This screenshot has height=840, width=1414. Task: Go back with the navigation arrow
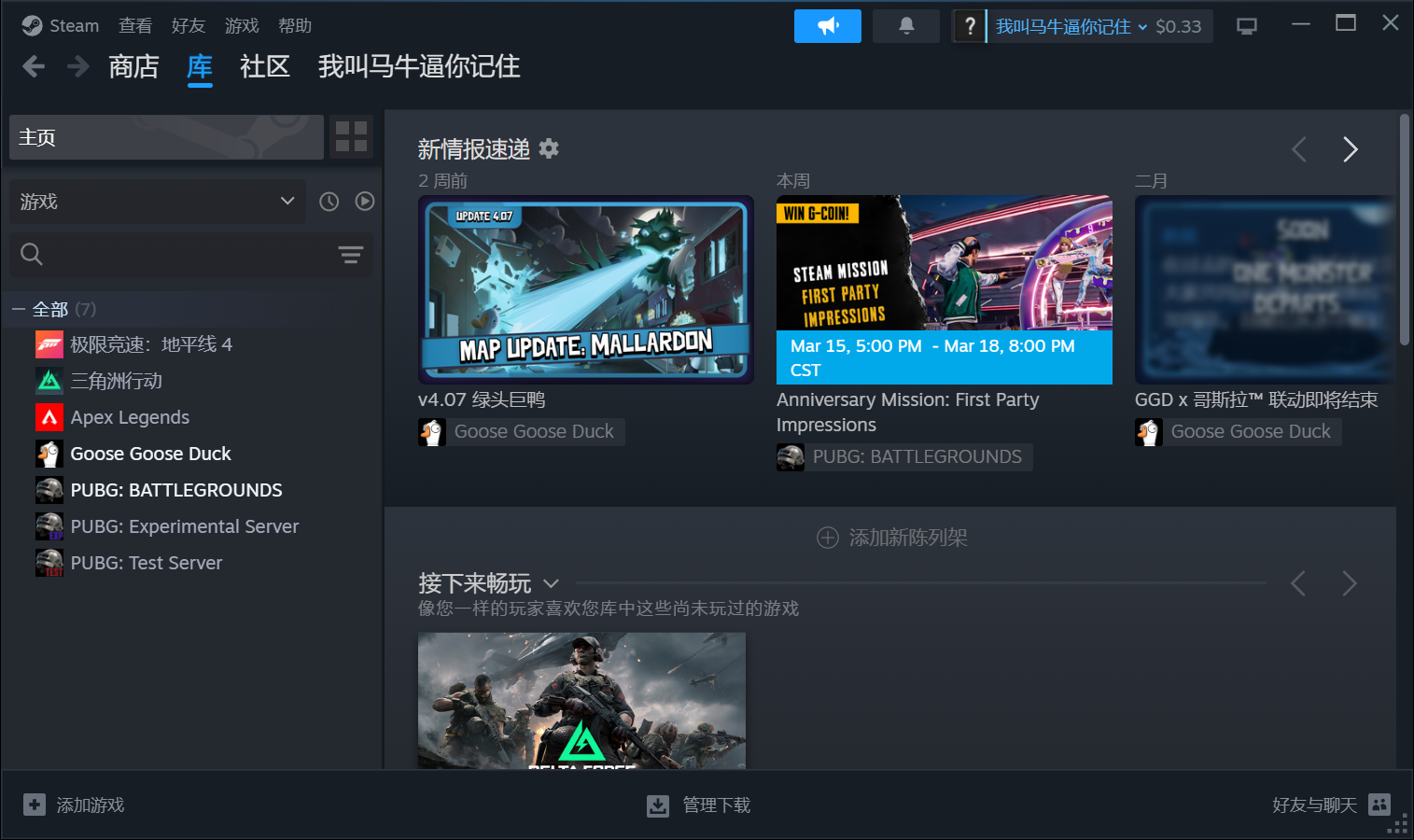point(34,66)
